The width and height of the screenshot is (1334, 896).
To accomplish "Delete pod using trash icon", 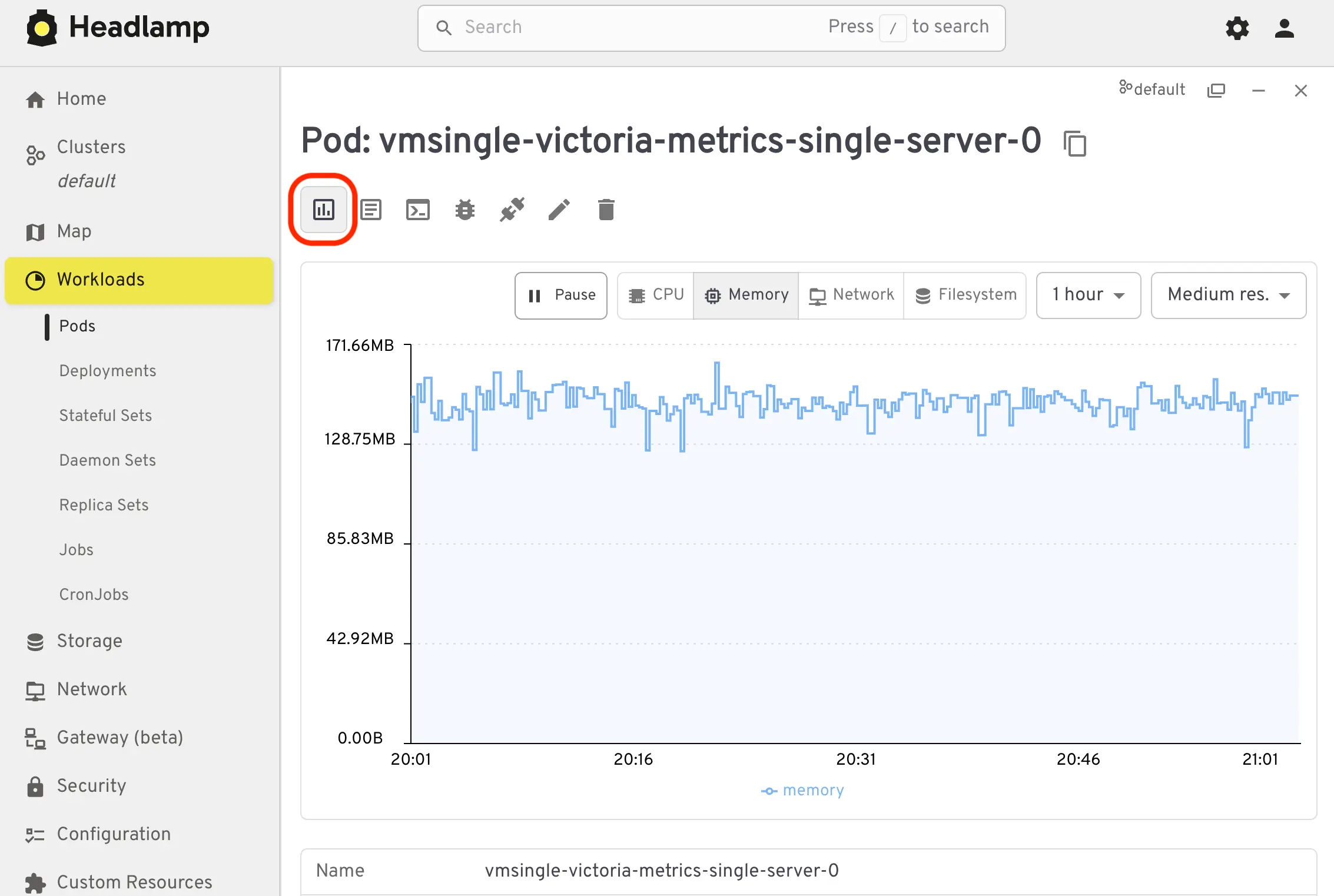I will [606, 210].
